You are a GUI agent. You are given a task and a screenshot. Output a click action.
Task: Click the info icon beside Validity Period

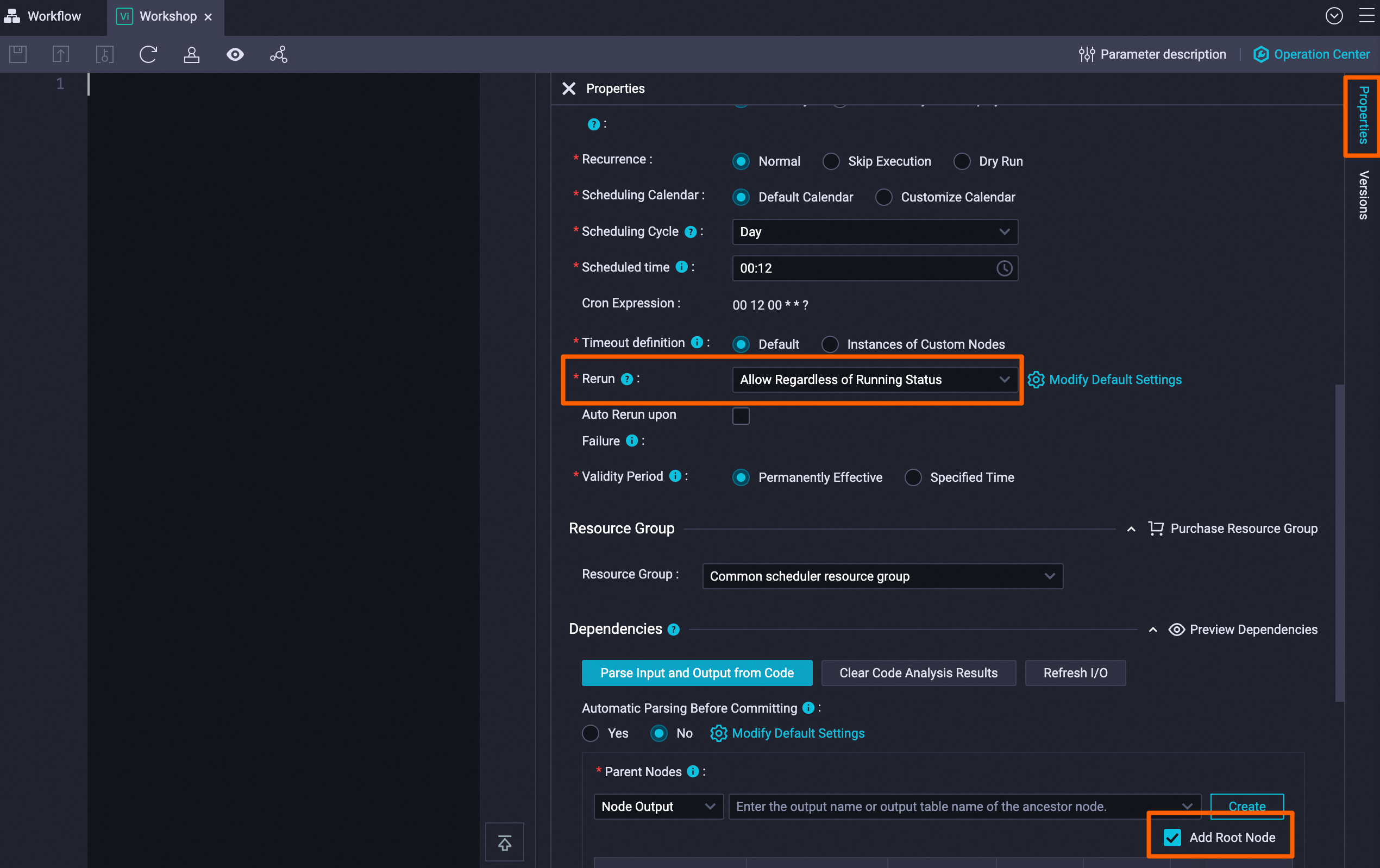[x=675, y=476]
